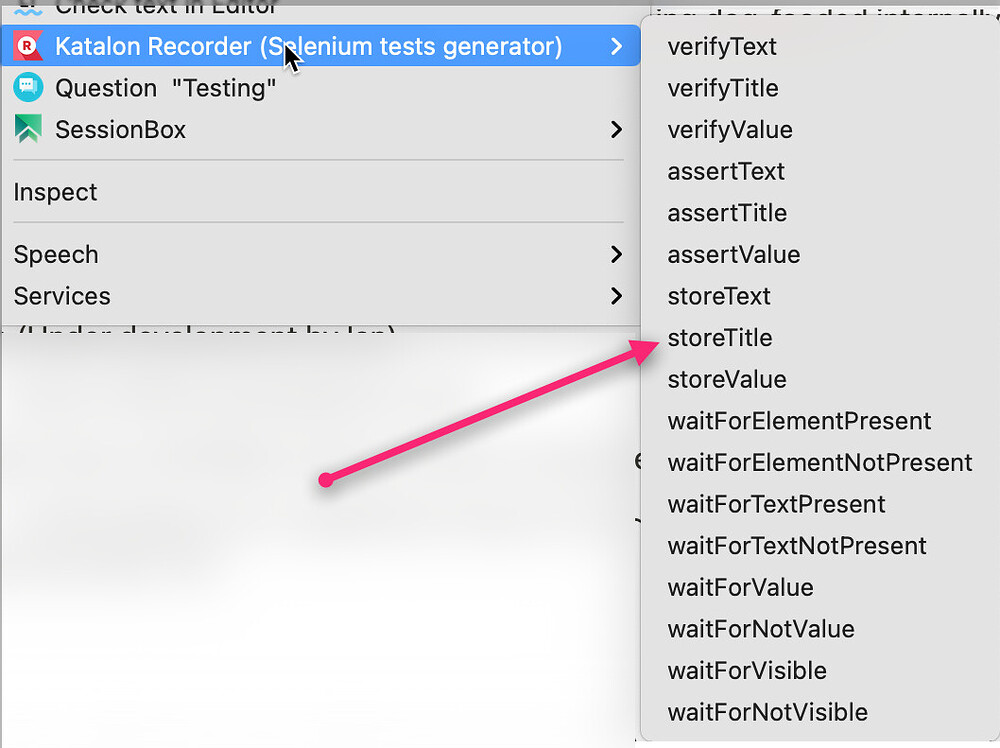Select assertValue from the submenu
This screenshot has width=1000, height=748.
click(733, 255)
